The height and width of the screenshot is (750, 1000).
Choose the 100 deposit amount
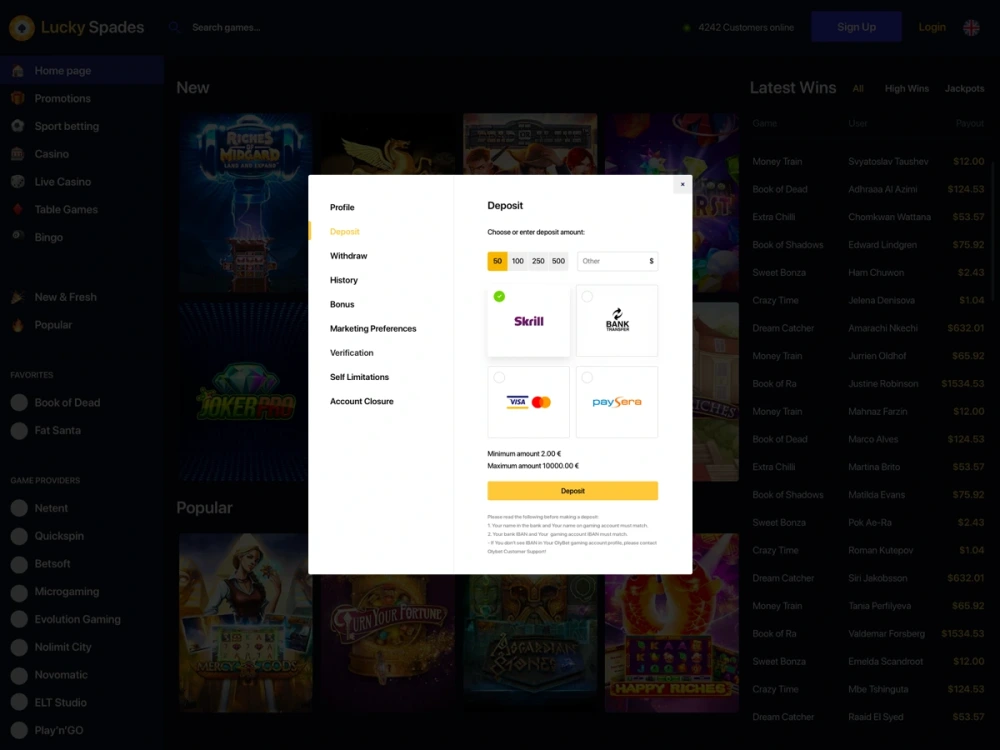click(518, 261)
